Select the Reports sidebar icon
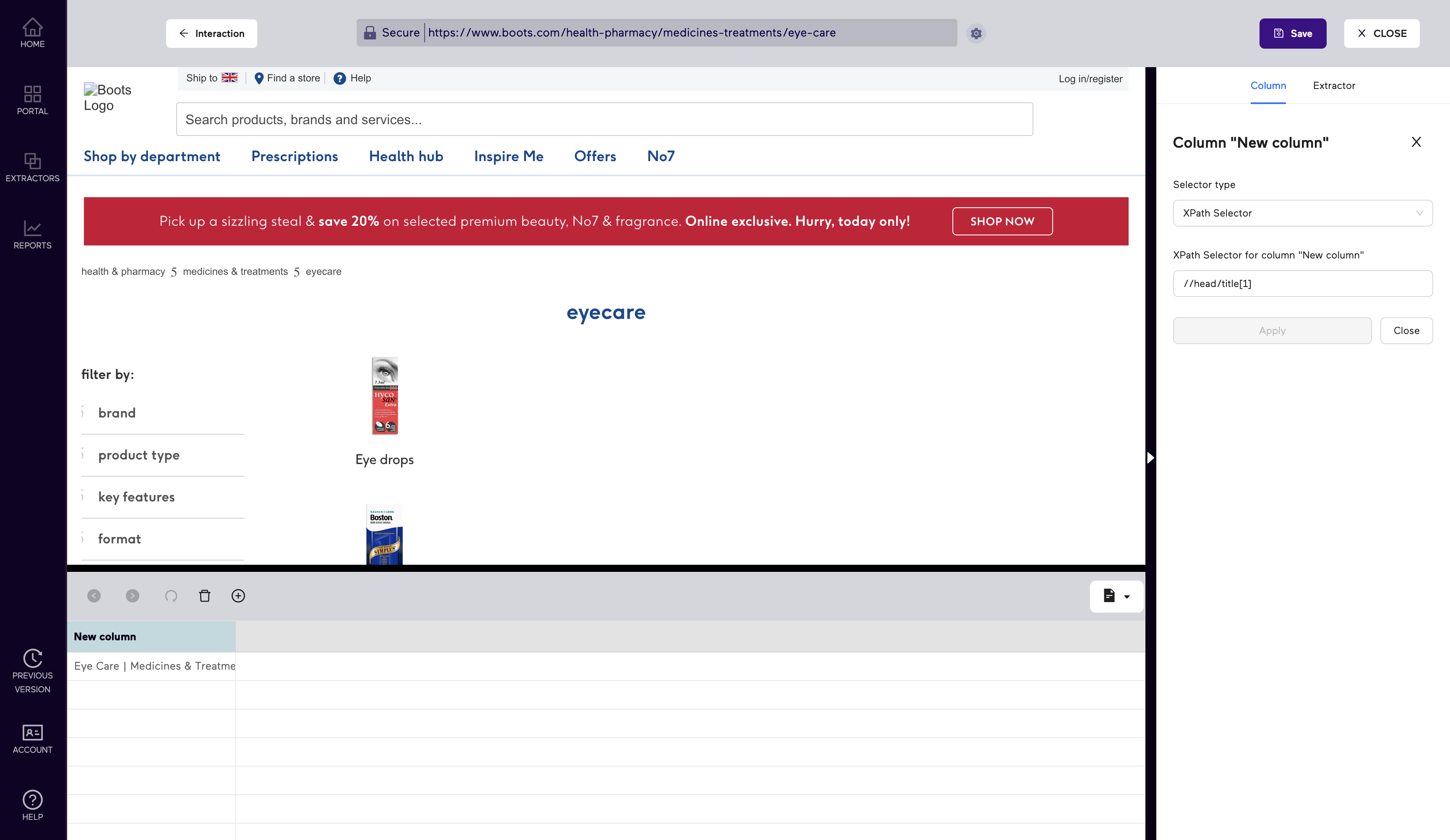 (32, 233)
